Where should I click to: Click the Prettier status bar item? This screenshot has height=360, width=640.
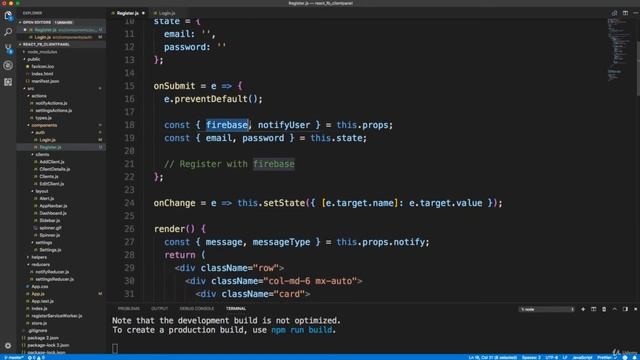pyautogui.click(x=607, y=358)
